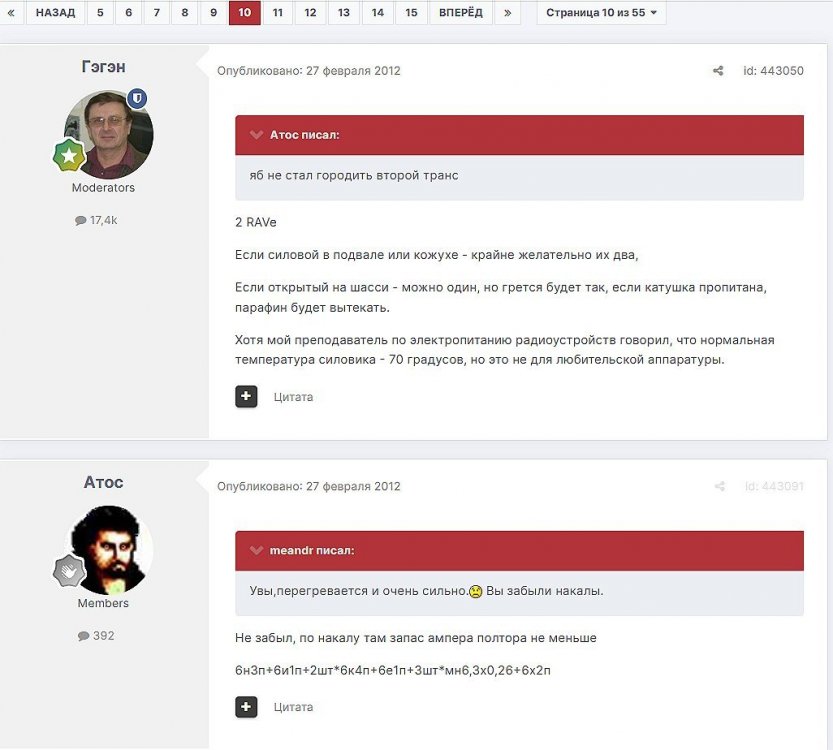The height and width of the screenshot is (750, 833).
Task: Jump to last page using double-right arrow
Action: [508, 13]
